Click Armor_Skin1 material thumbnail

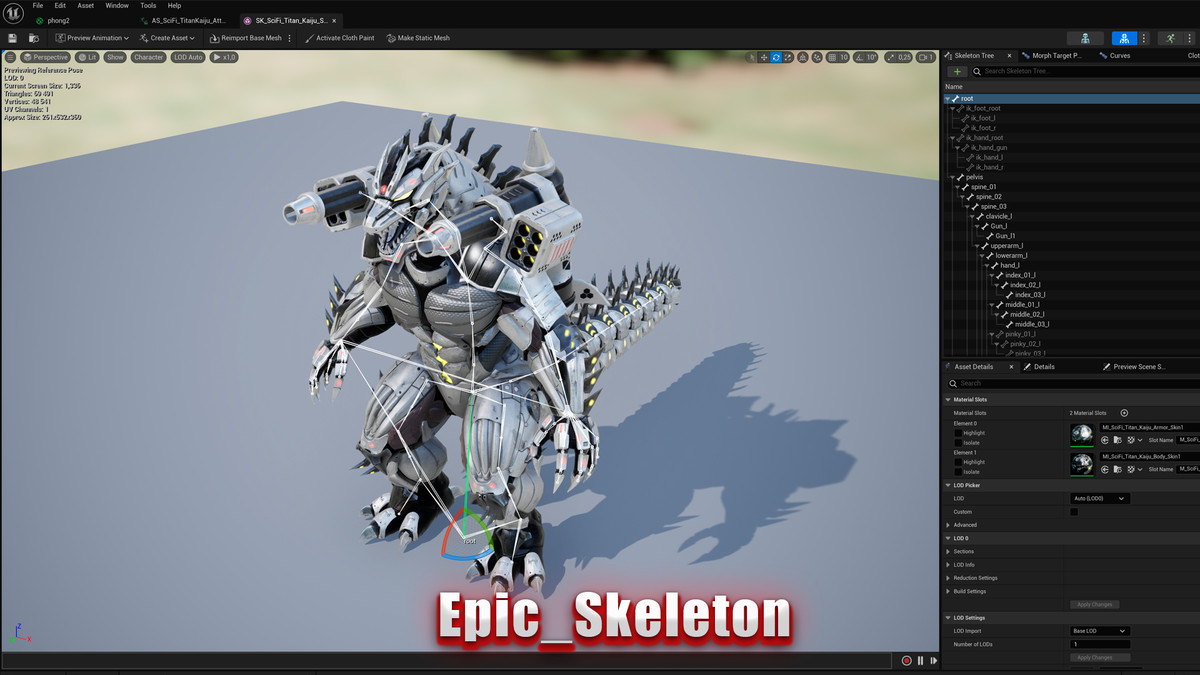coord(1082,434)
